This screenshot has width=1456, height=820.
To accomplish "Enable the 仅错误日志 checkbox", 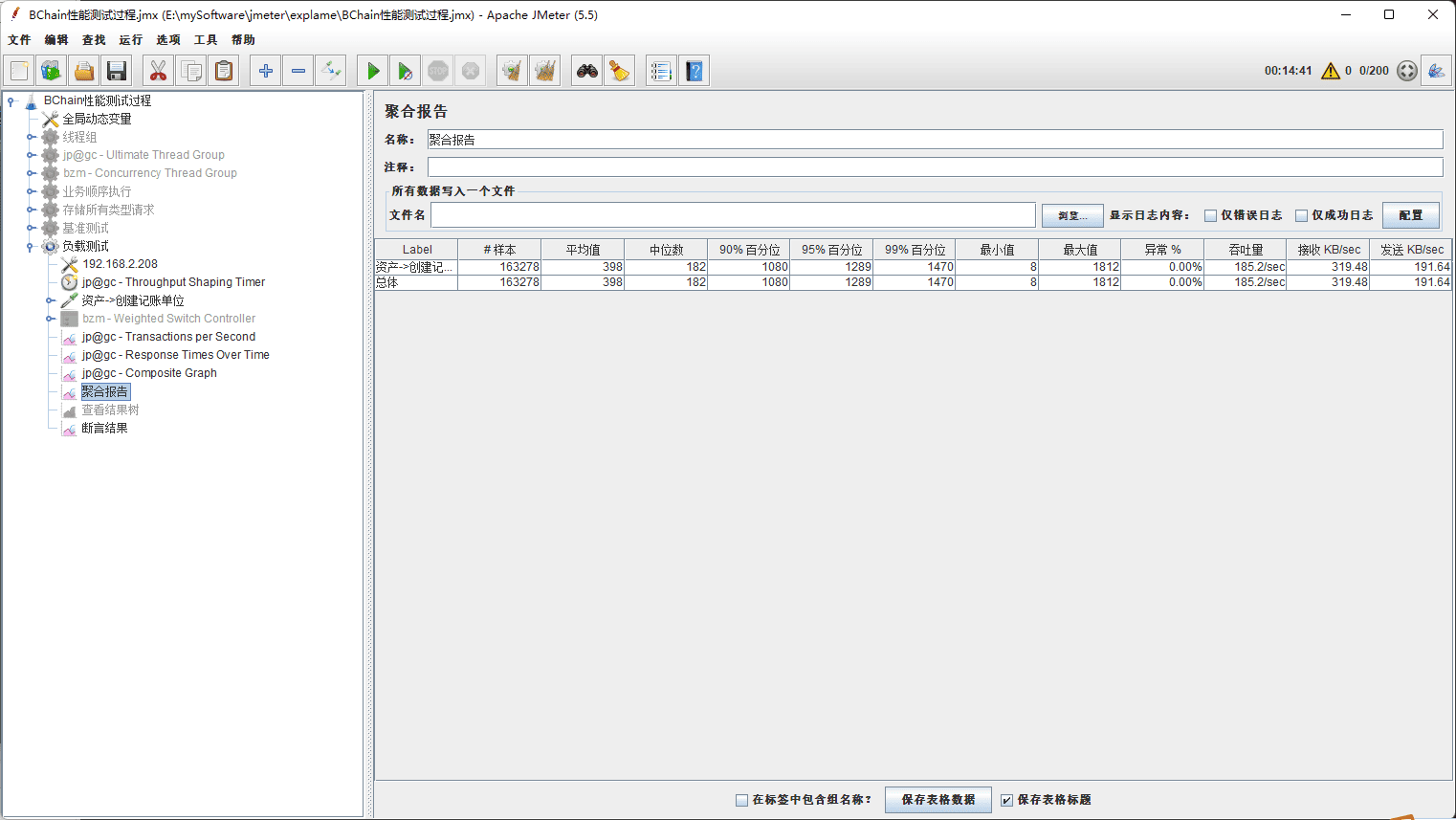I will click(x=1210, y=215).
